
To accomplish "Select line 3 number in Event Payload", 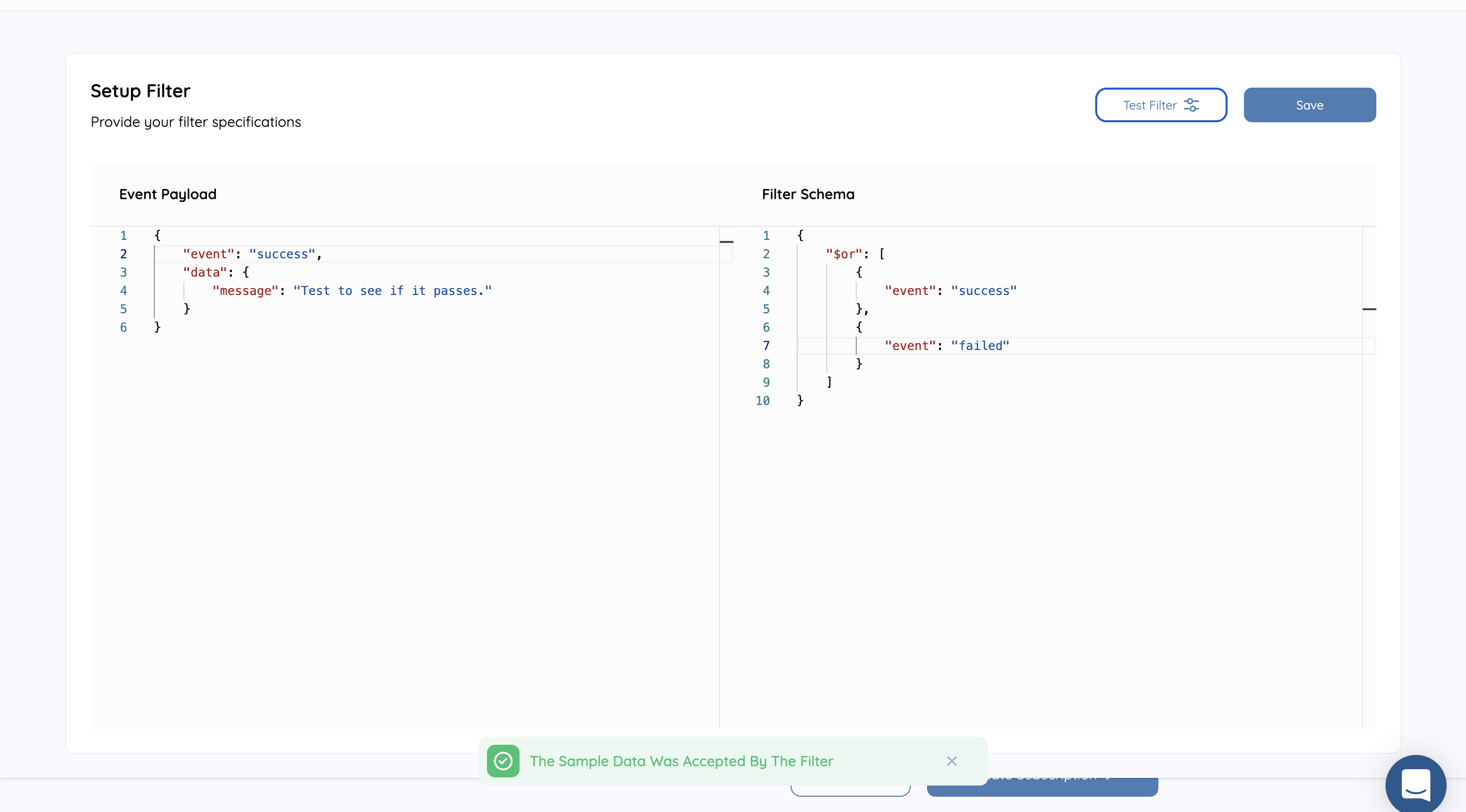I will pyautogui.click(x=123, y=273).
